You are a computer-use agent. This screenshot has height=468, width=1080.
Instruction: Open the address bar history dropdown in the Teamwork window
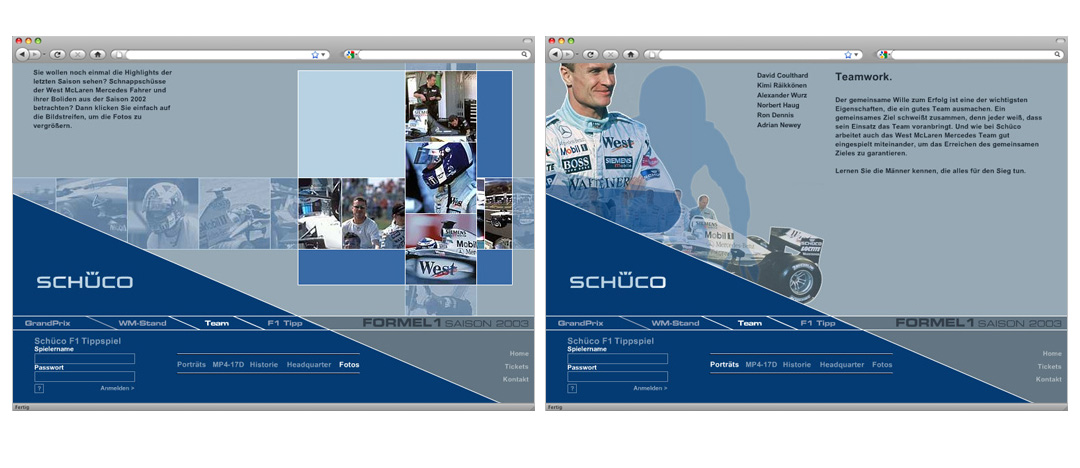click(856, 54)
